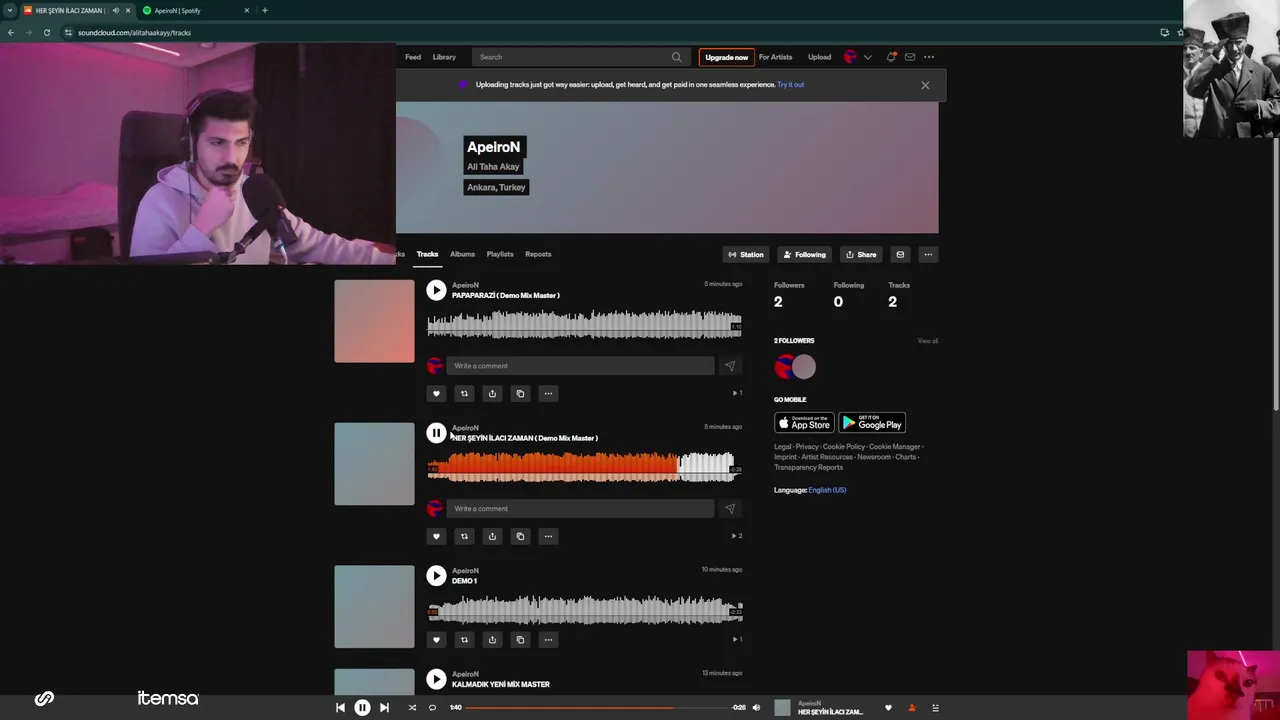
Task: Like HER ŞEYİN İLACI ZAMAN track
Action: point(436,537)
